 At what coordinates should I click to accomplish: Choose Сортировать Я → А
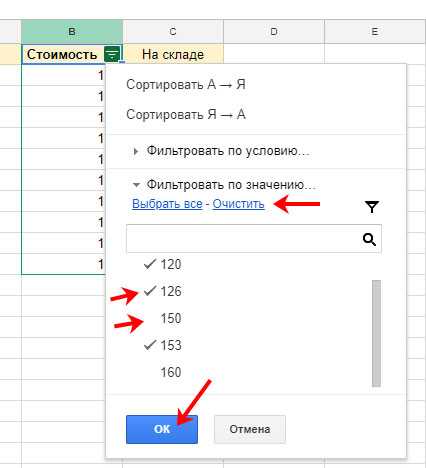186,115
